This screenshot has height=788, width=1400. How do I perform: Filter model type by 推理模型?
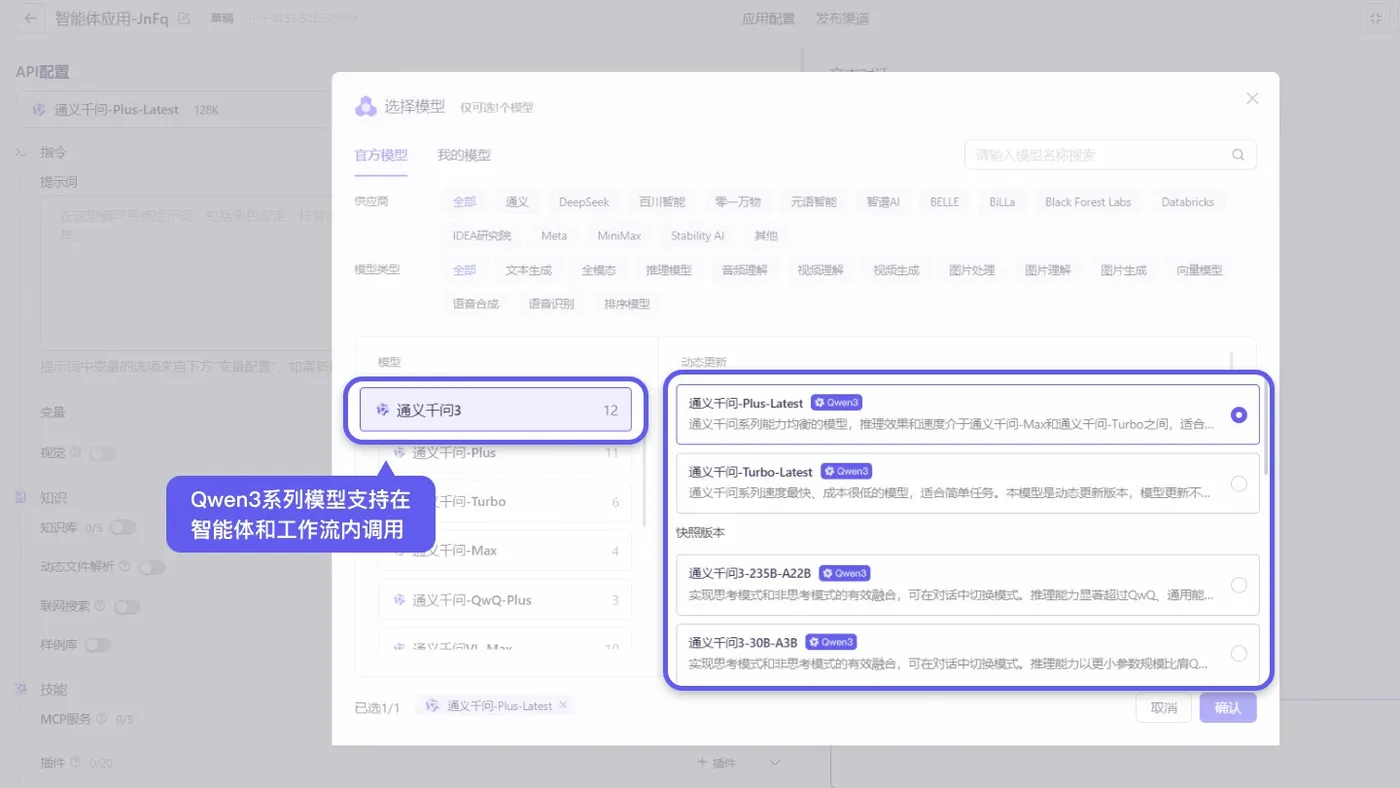668,270
